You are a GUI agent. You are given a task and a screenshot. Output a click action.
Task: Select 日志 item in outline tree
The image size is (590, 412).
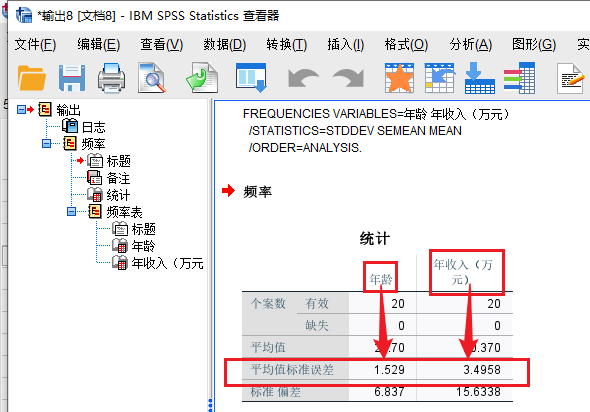pos(93,127)
